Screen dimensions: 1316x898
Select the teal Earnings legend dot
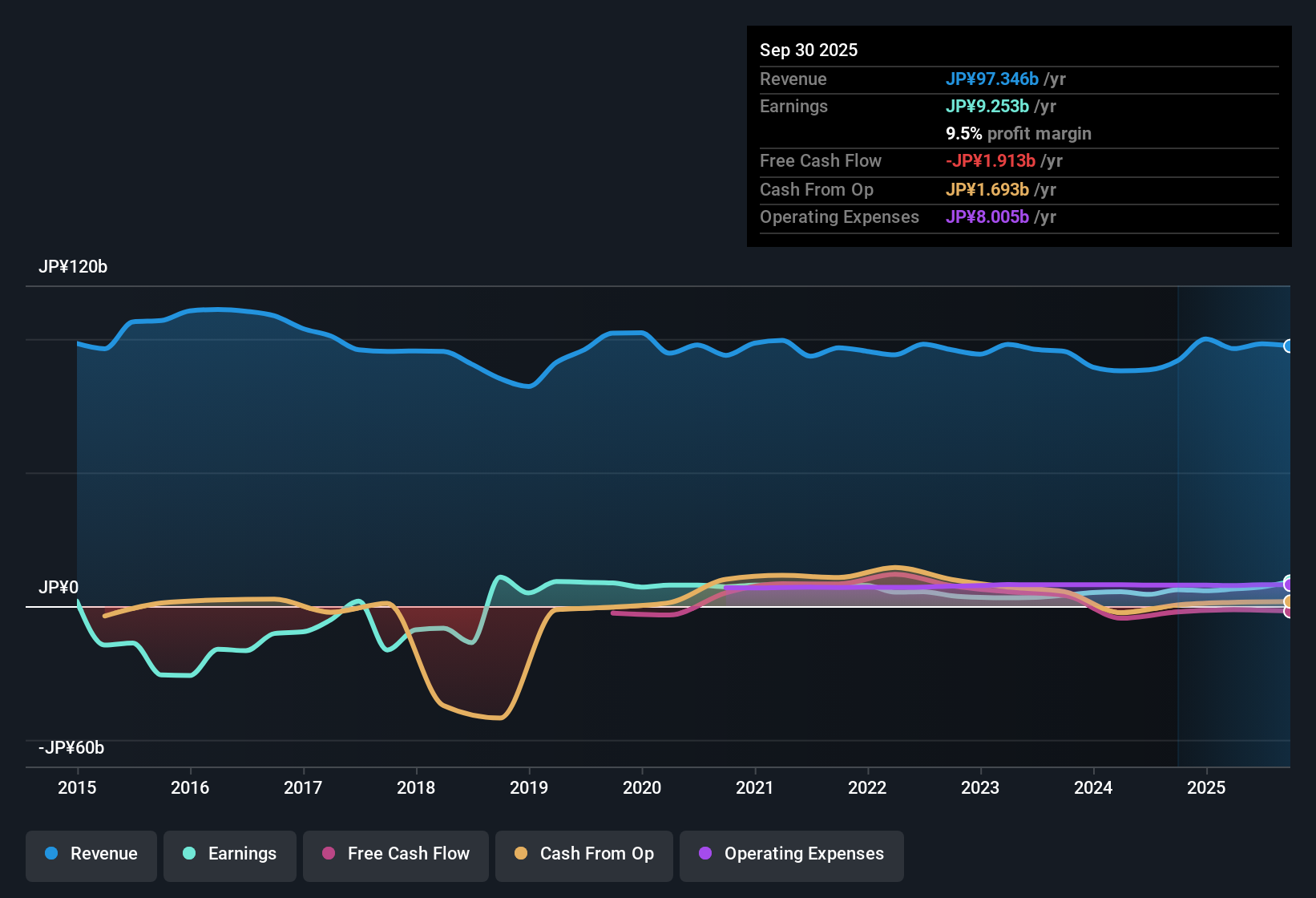pos(188,854)
